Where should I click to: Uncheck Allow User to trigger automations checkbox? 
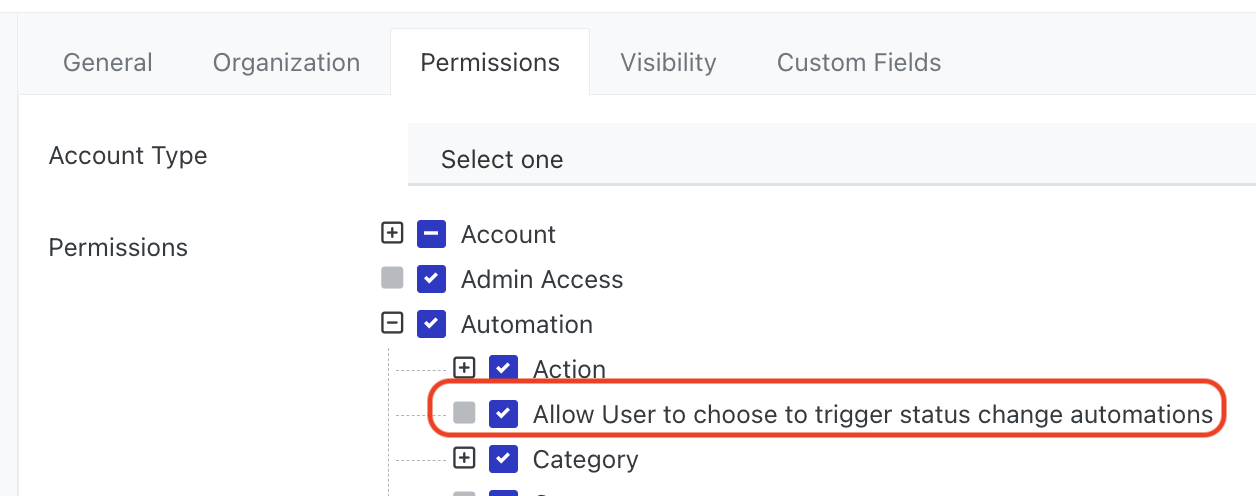[503, 413]
